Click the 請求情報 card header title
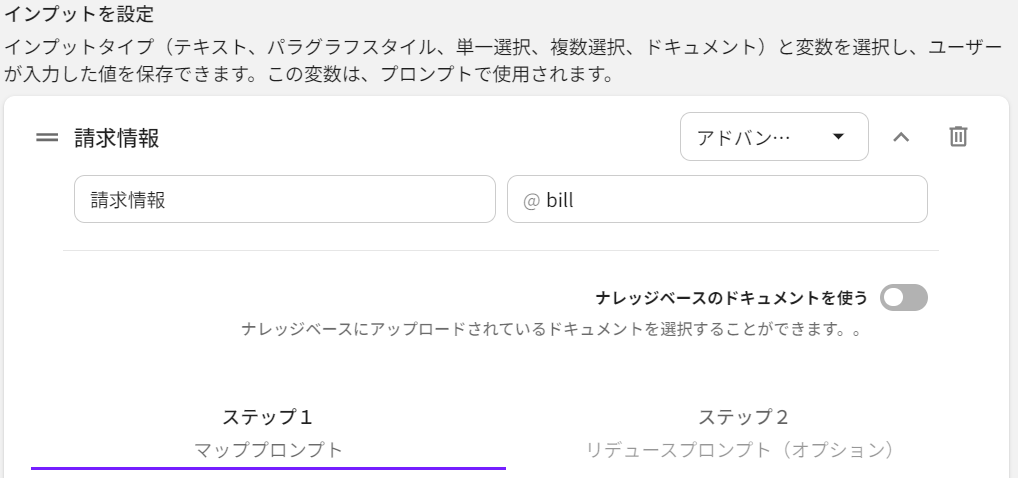The width and height of the screenshot is (1018, 478). click(117, 138)
